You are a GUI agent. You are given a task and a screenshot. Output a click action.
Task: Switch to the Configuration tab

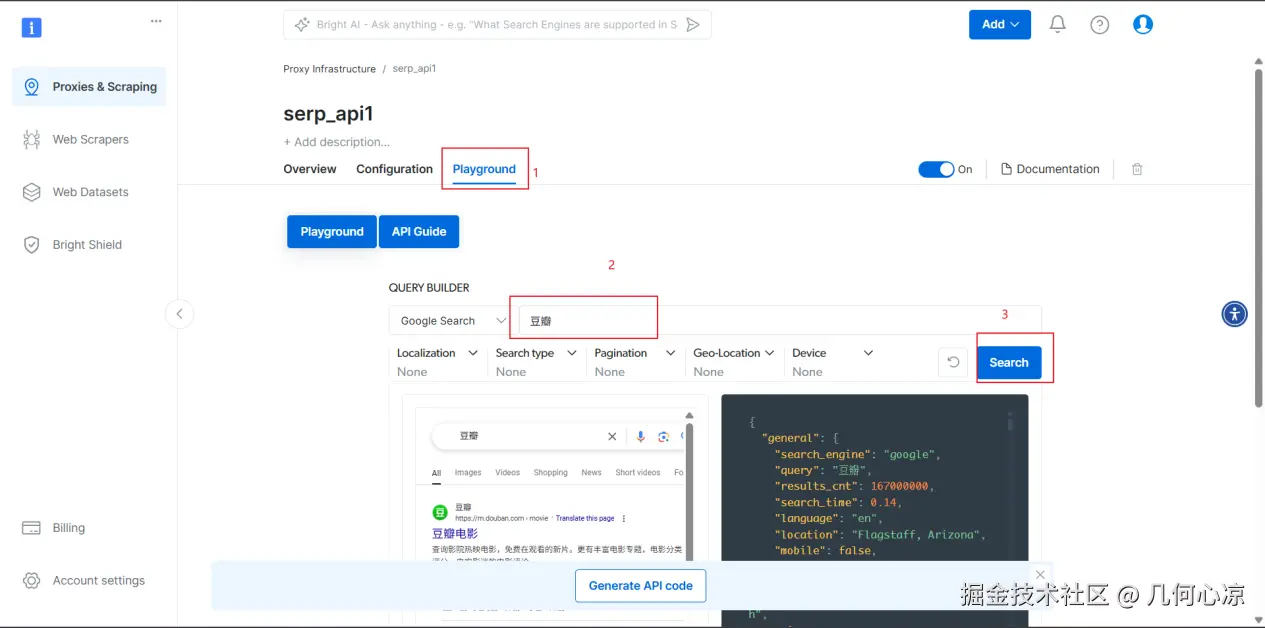point(394,169)
